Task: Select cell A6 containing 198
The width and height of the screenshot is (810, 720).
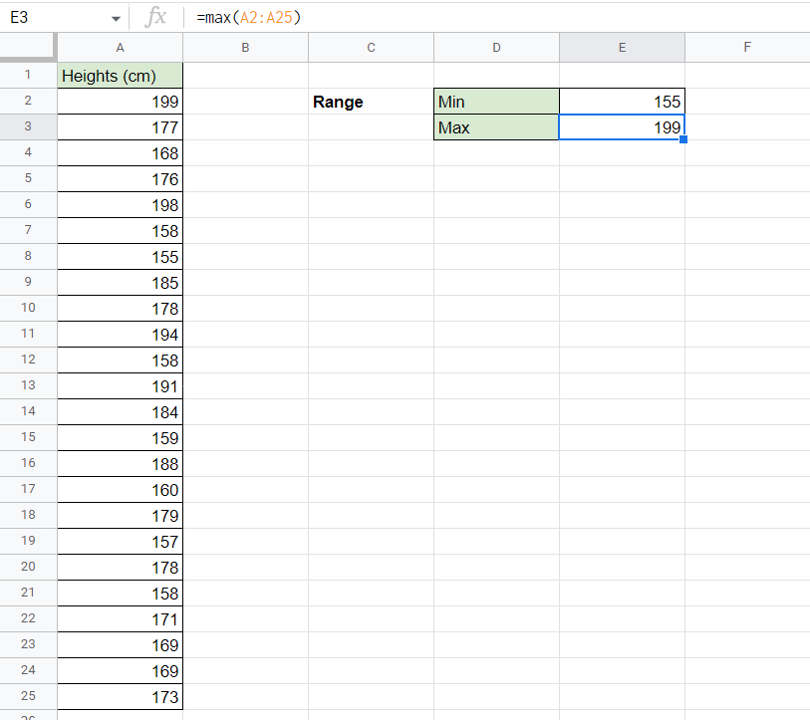Action: (120, 205)
